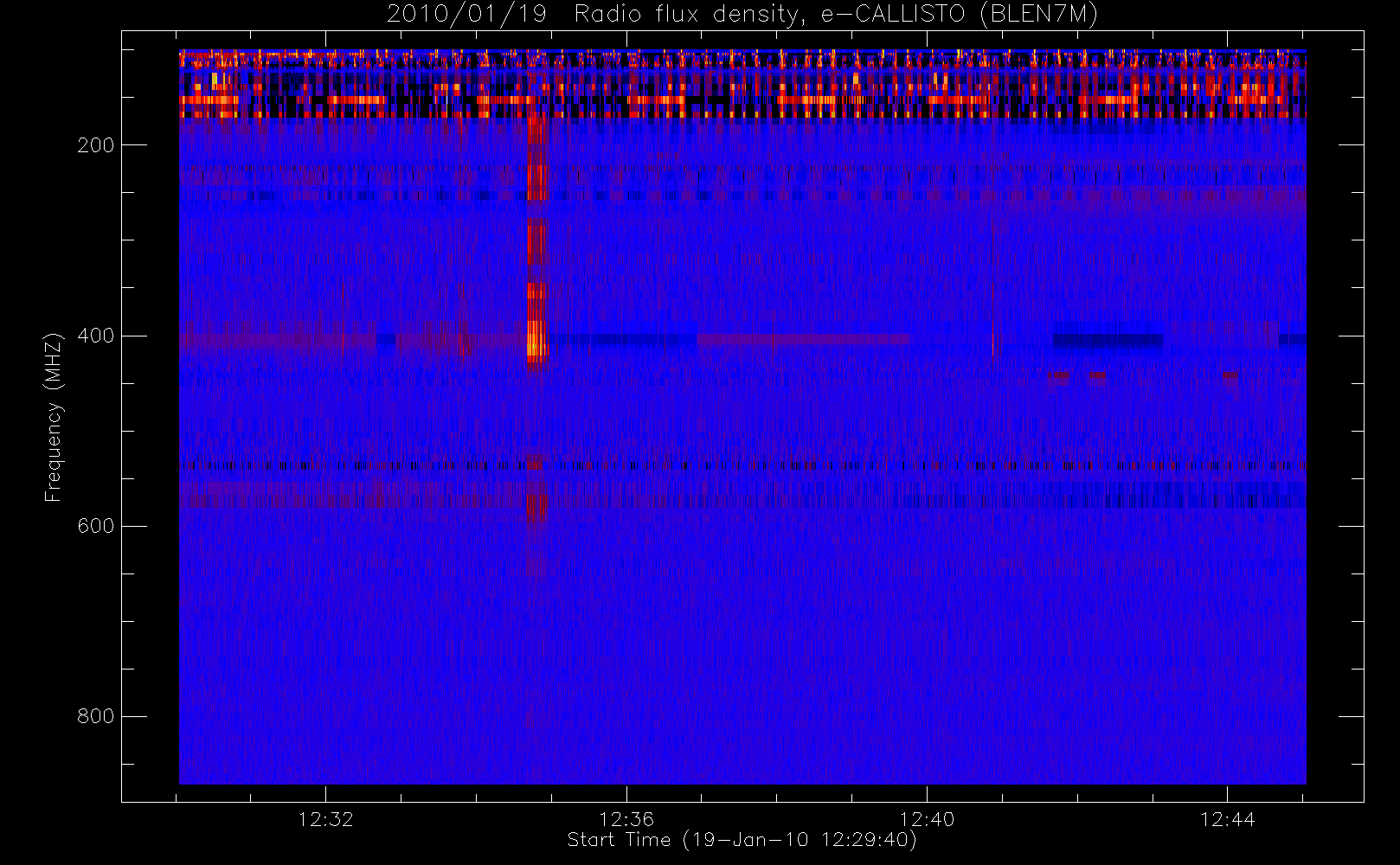Screen dimensions: 1400x865
Task: Click the 12:44 time axis label
Action: 1227,819
